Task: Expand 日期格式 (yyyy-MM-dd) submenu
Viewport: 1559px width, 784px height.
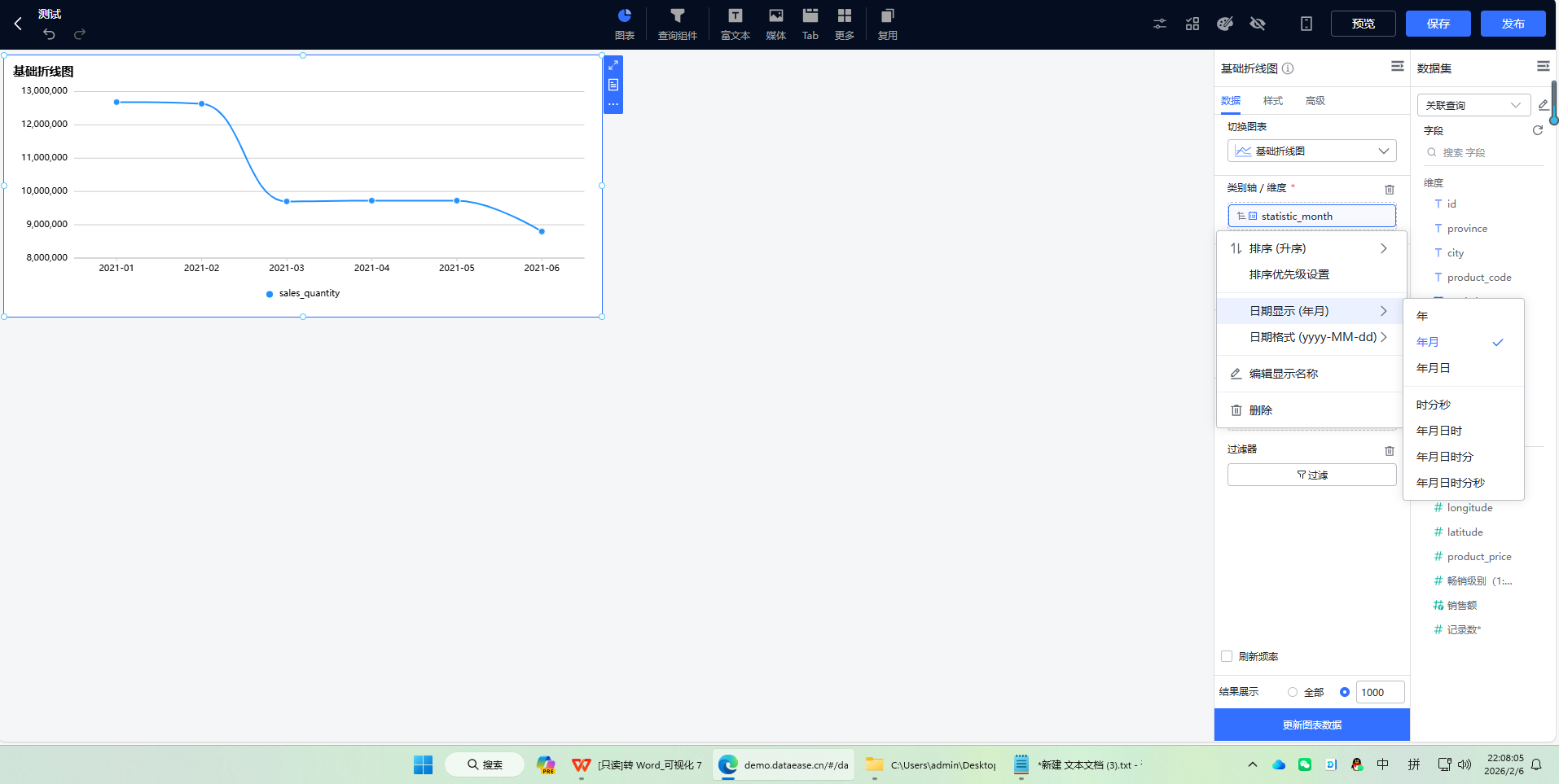Action: coord(1311,337)
